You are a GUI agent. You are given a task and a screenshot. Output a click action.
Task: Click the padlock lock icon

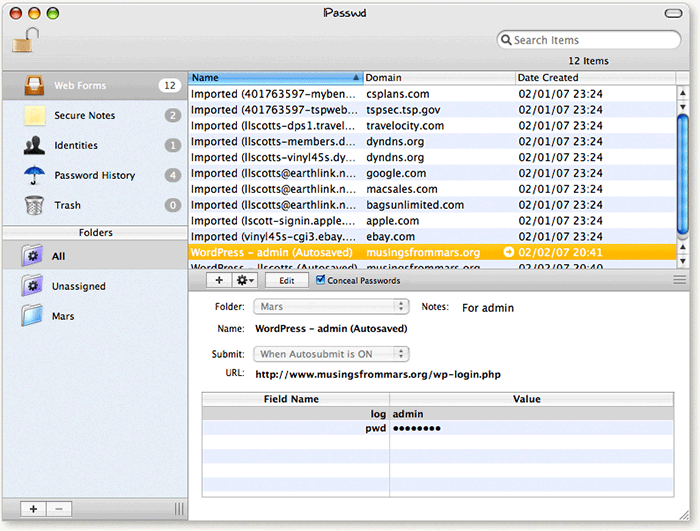[25, 40]
